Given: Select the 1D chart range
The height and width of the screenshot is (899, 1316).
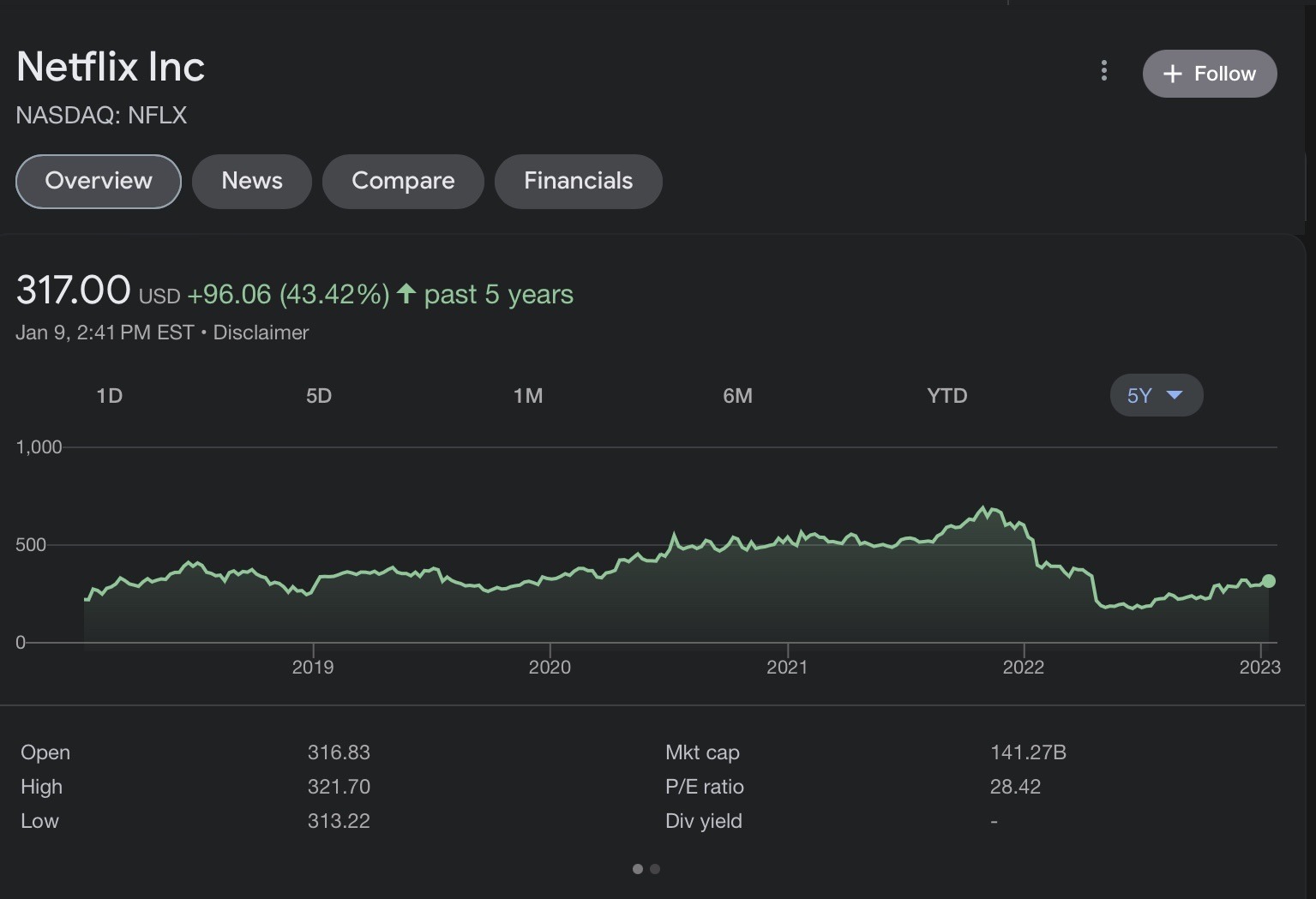Looking at the screenshot, I should point(109,396).
